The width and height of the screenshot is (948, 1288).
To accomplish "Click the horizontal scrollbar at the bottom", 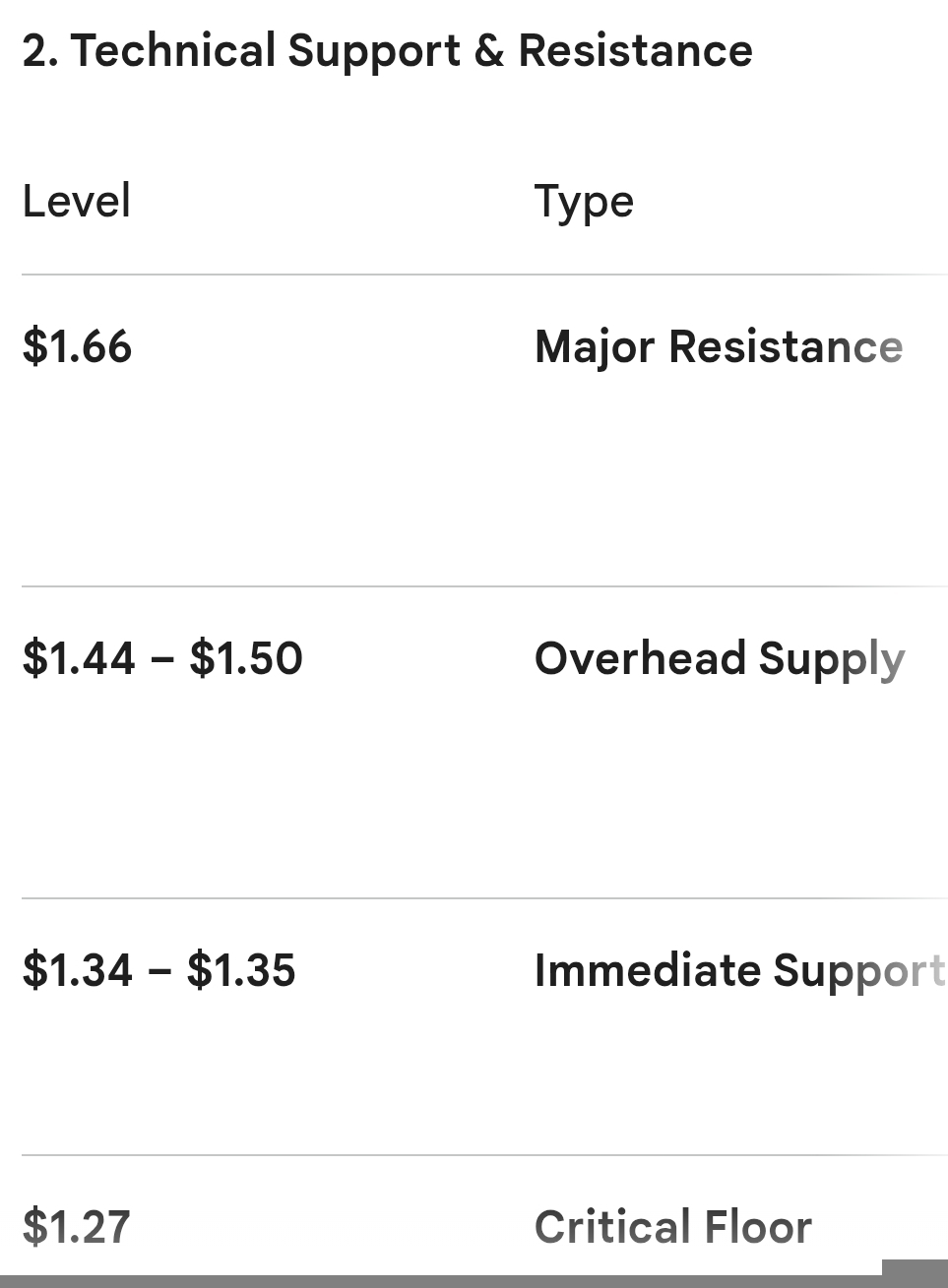I will [x=441, y=1281].
